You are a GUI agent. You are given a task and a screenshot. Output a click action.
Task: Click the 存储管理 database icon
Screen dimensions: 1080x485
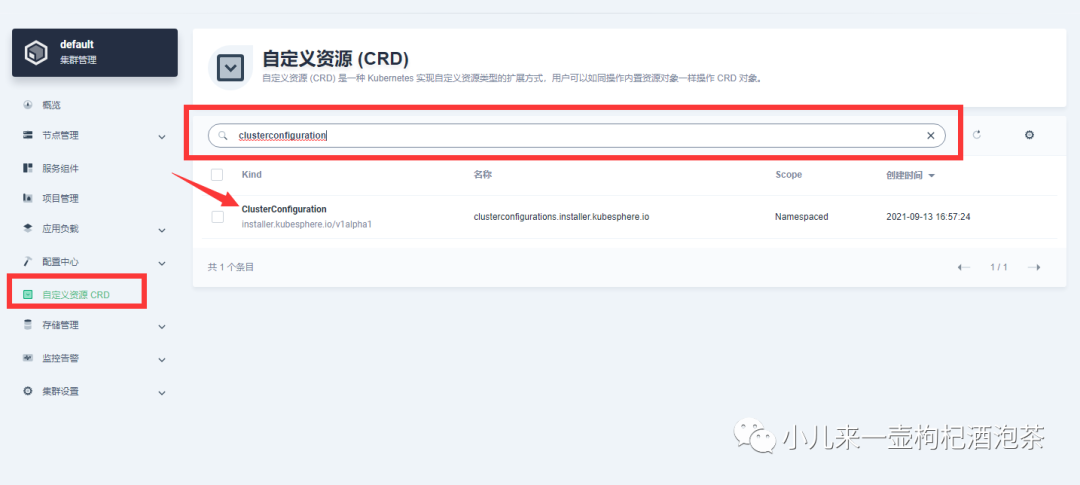coord(28,324)
